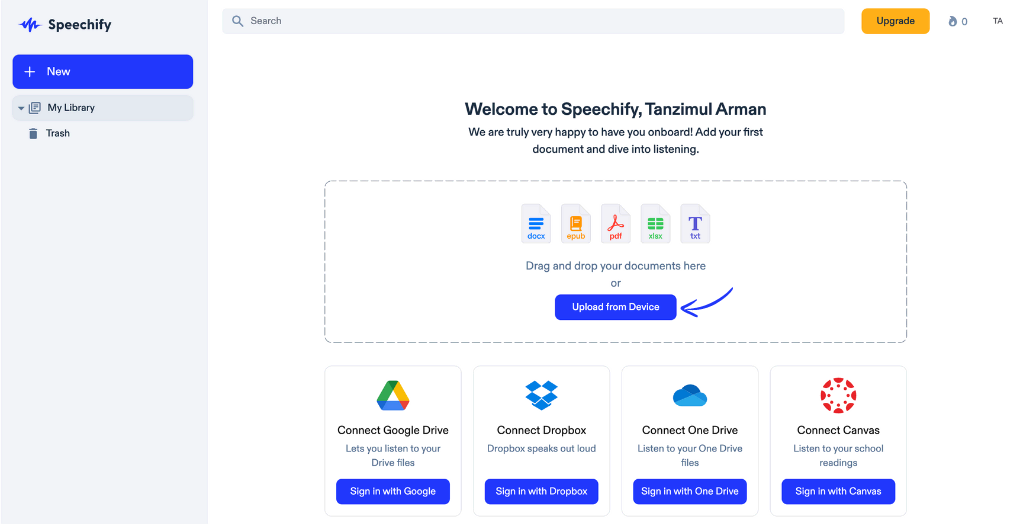Open the Trash folder

click(57, 133)
